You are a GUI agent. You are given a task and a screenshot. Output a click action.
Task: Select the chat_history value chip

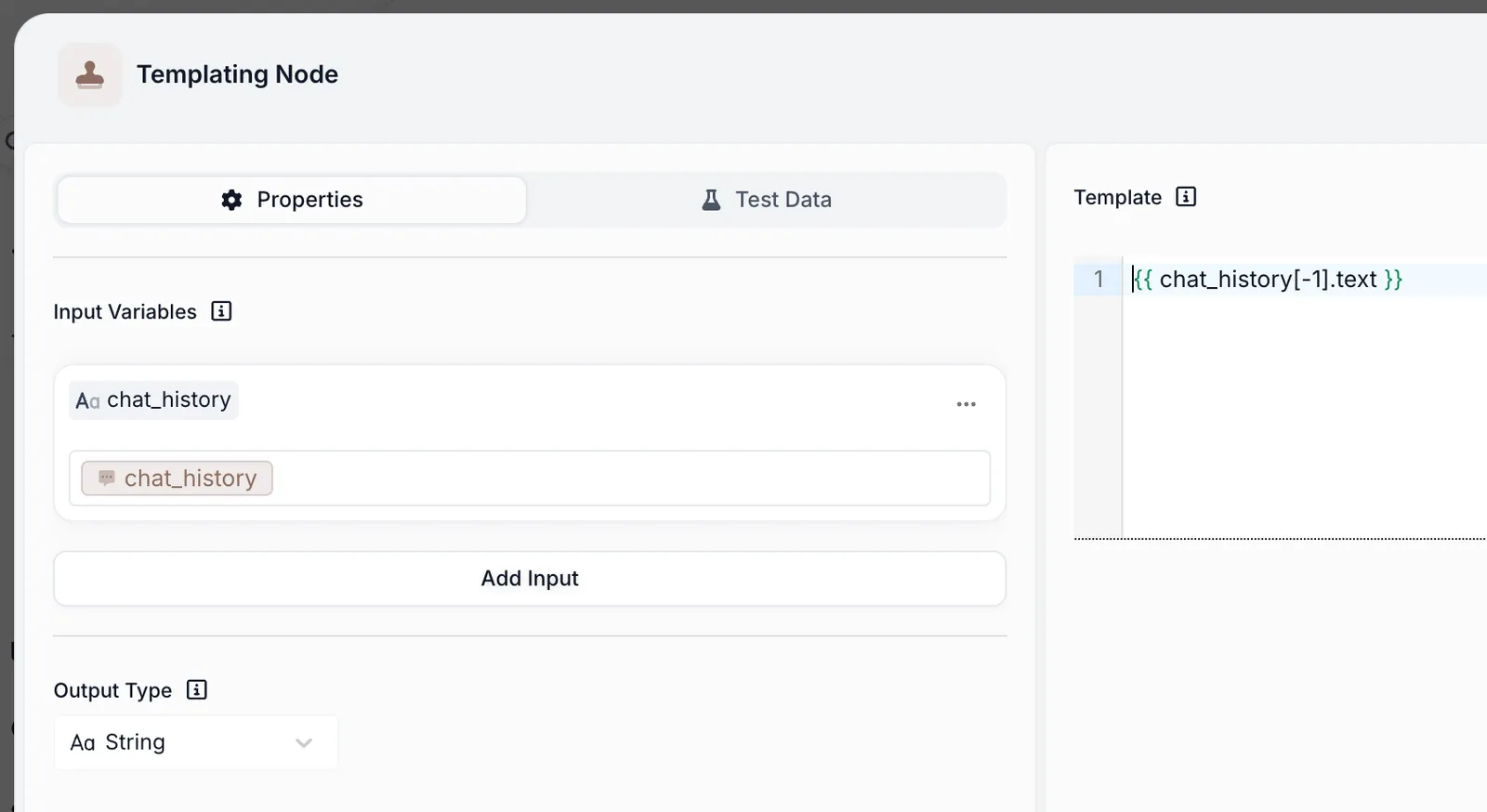coord(177,478)
